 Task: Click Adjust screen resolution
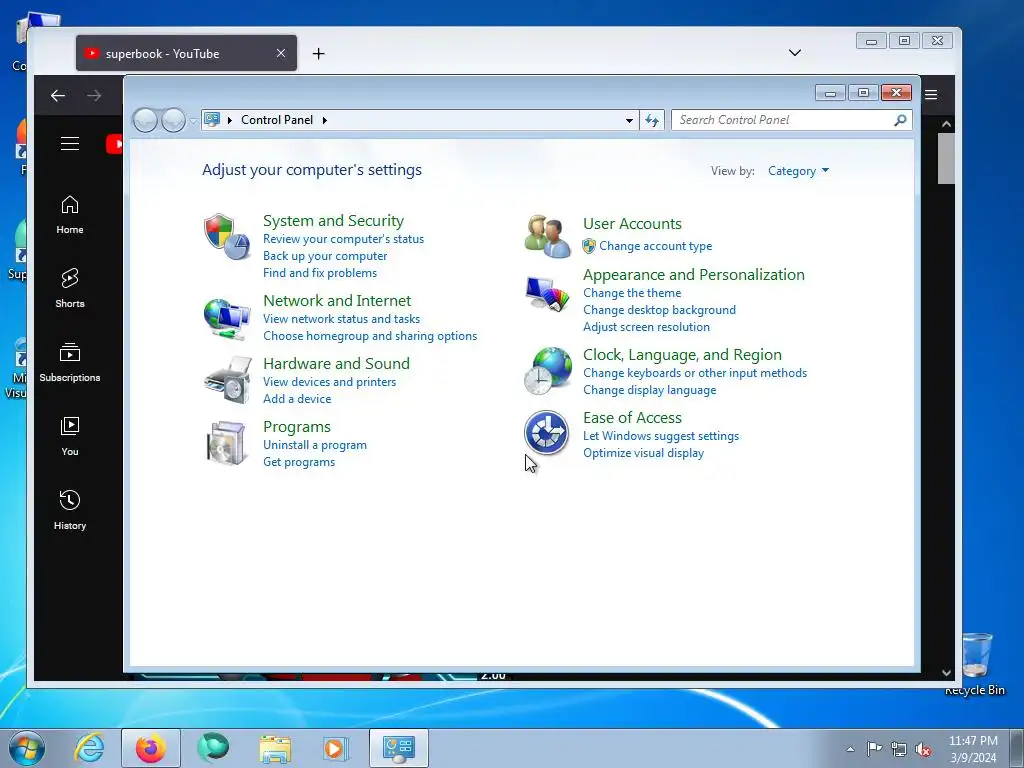coord(647,327)
